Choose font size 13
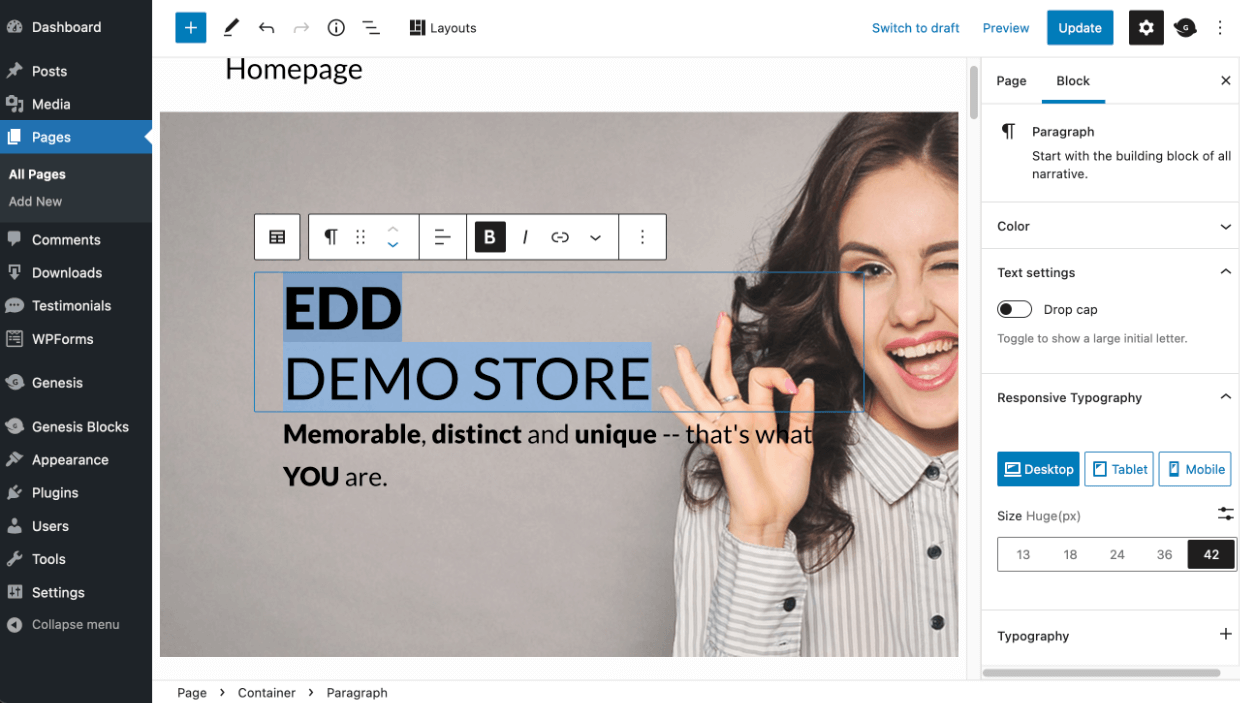1240x703 pixels. [x=1023, y=554]
